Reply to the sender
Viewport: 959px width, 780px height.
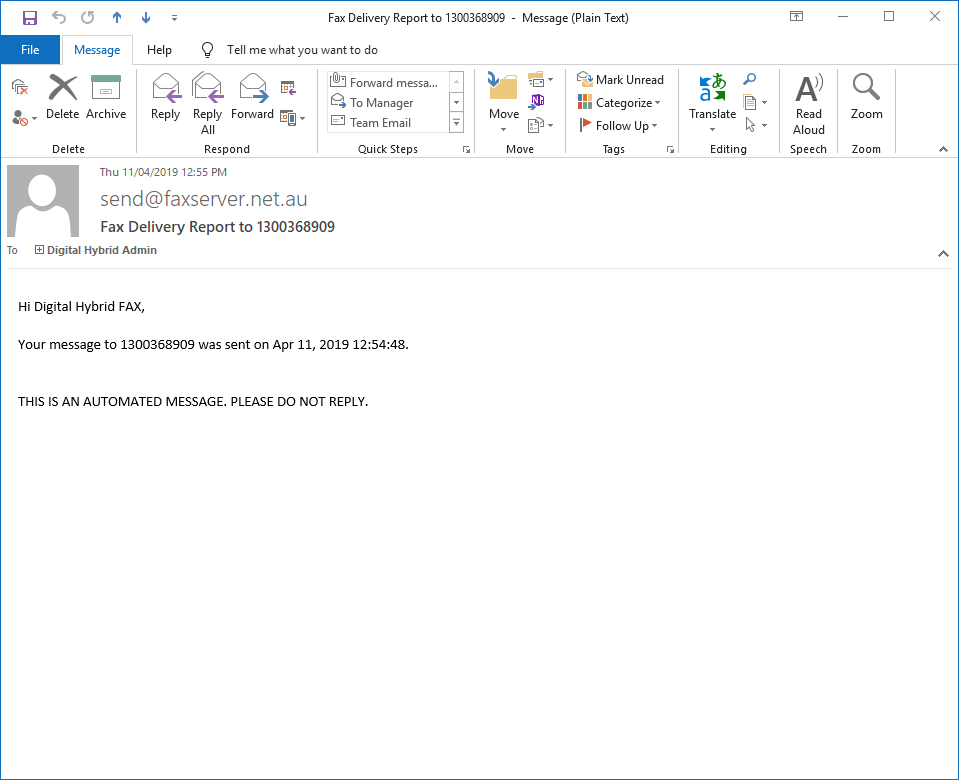pyautogui.click(x=165, y=97)
